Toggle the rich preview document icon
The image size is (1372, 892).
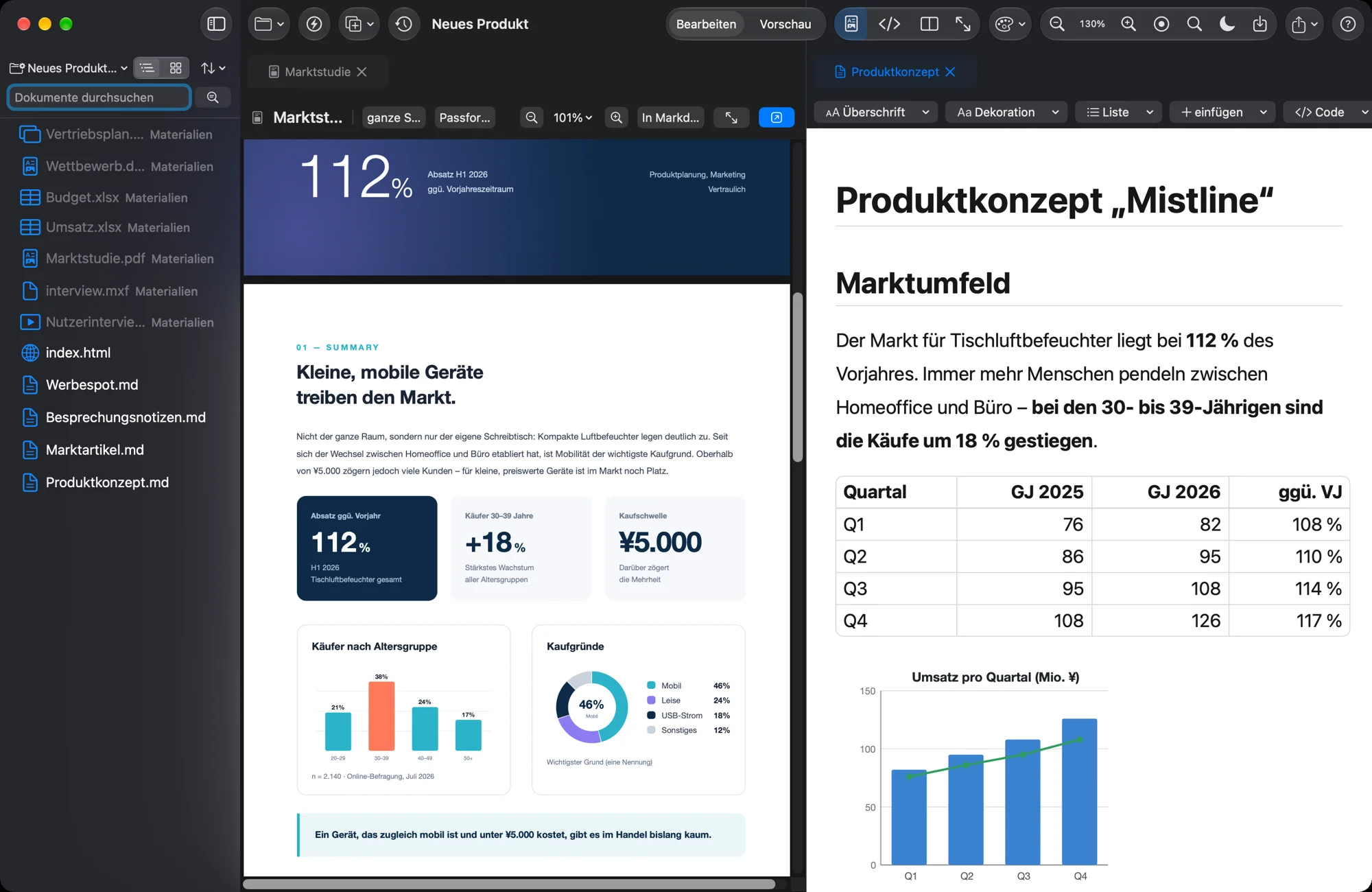[x=851, y=24]
